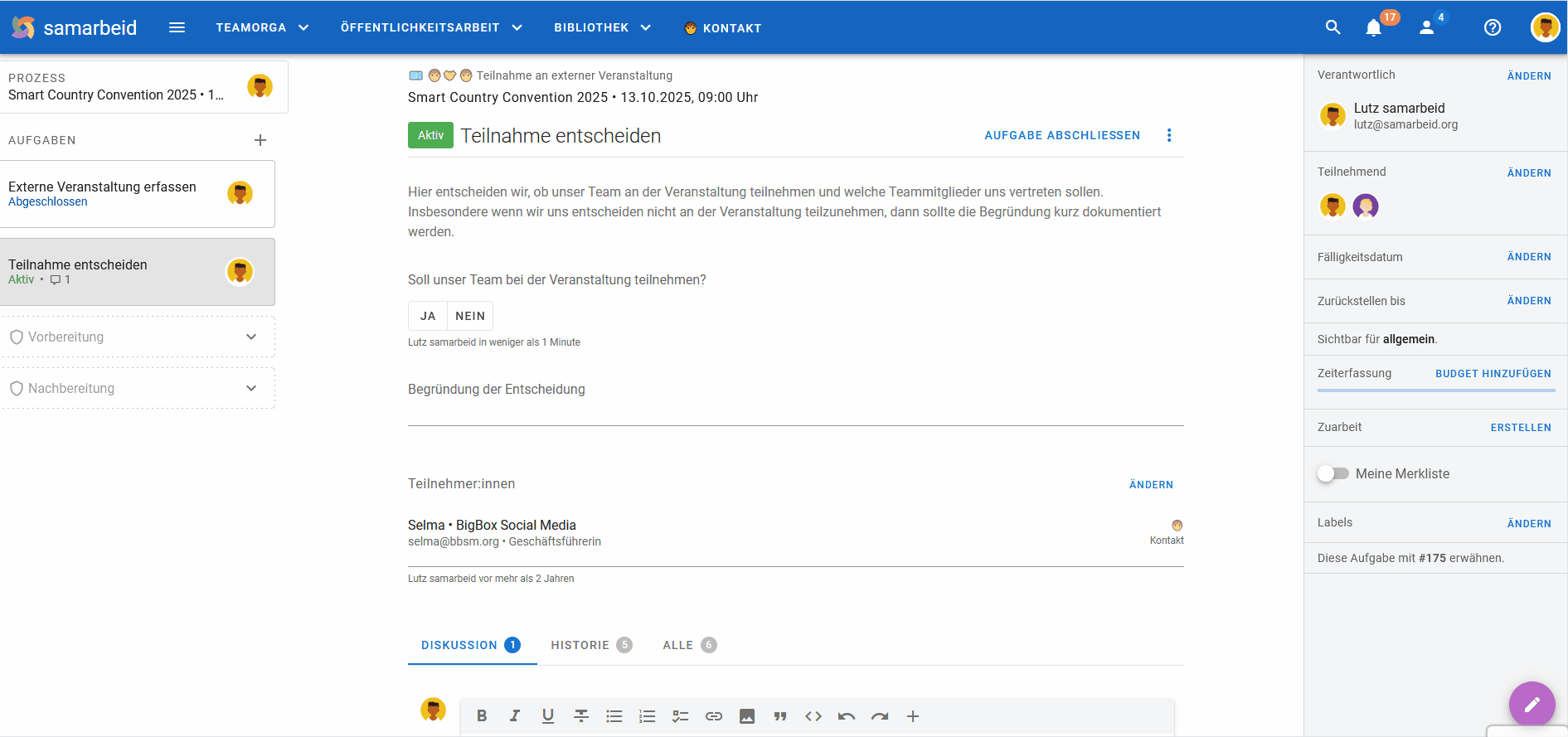Open the Teamorga dropdown menu
This screenshot has width=1568, height=737.
(262, 27)
